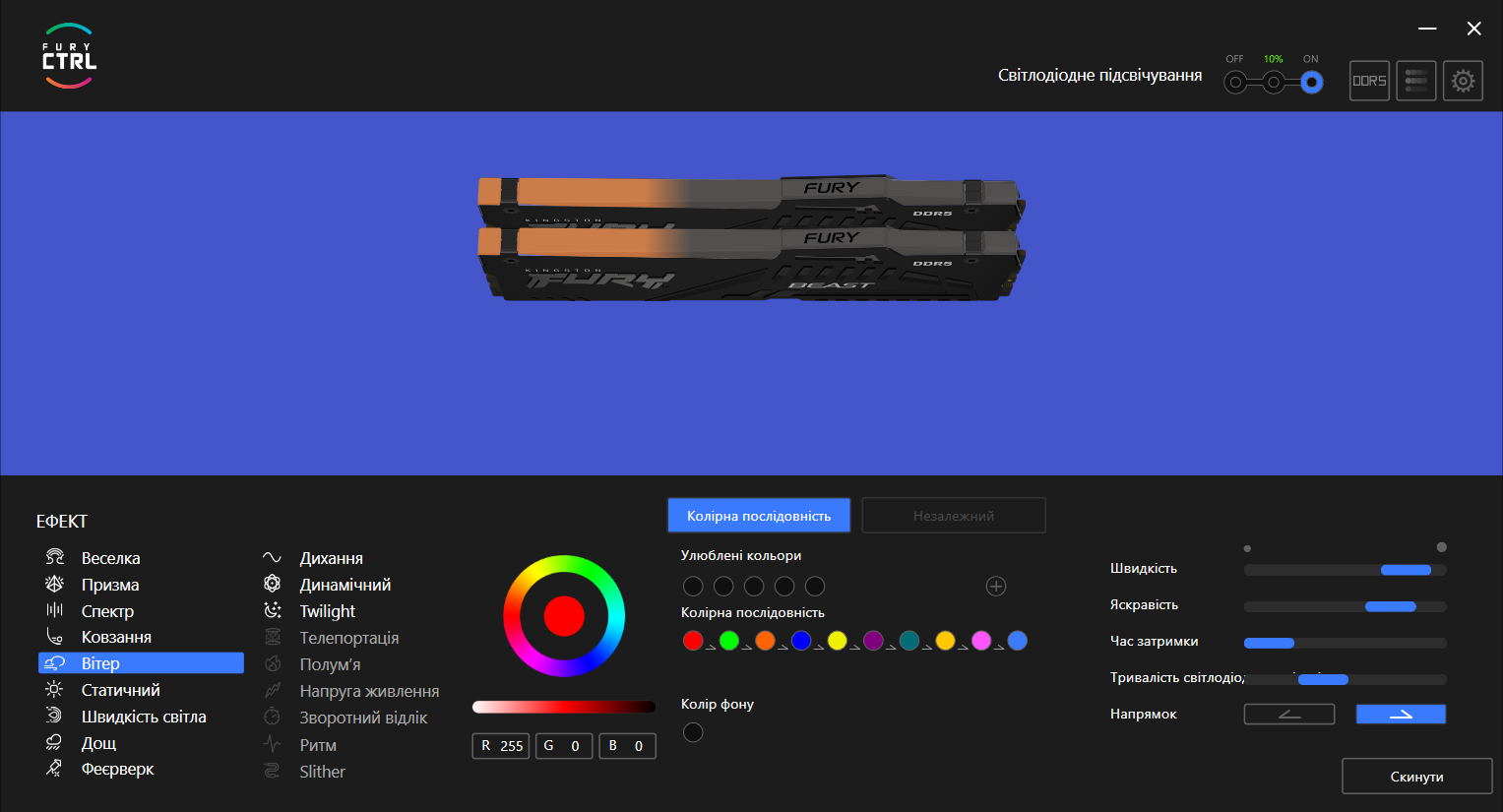The height and width of the screenshot is (812, 1503).
Task: Click the first empty favorite color slot
Action: coord(693,587)
